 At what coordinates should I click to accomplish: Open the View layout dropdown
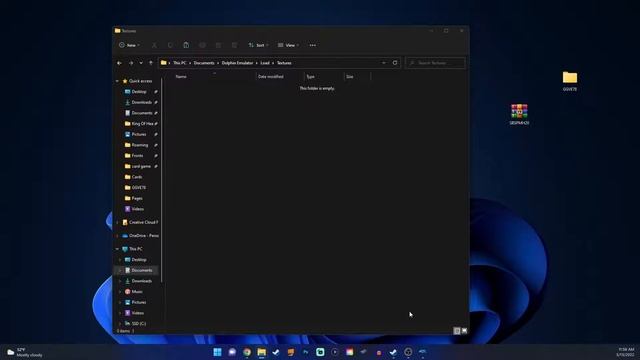288,45
